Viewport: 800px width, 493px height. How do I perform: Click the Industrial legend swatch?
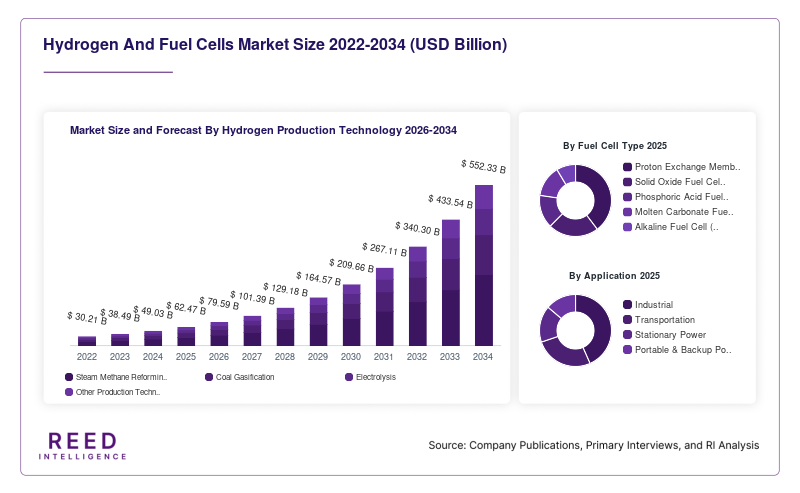point(628,305)
